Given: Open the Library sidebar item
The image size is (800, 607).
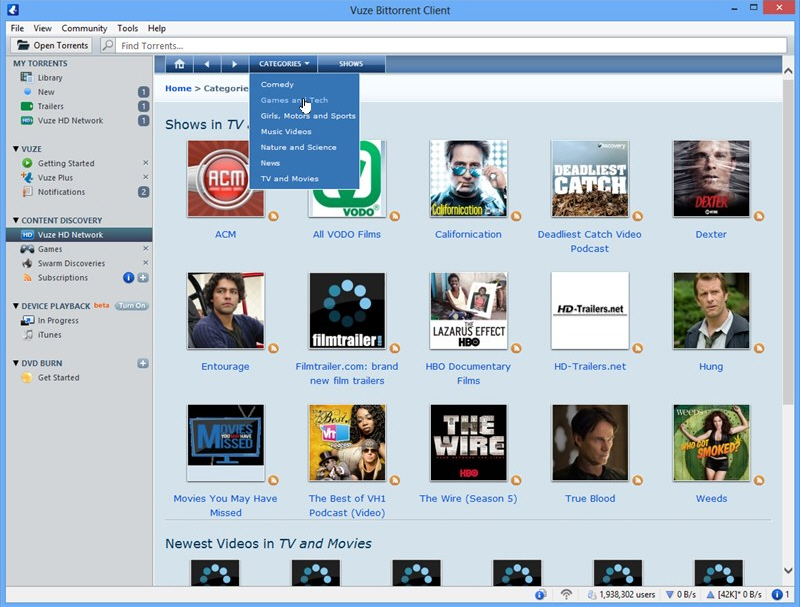Looking at the screenshot, I should click(50, 78).
